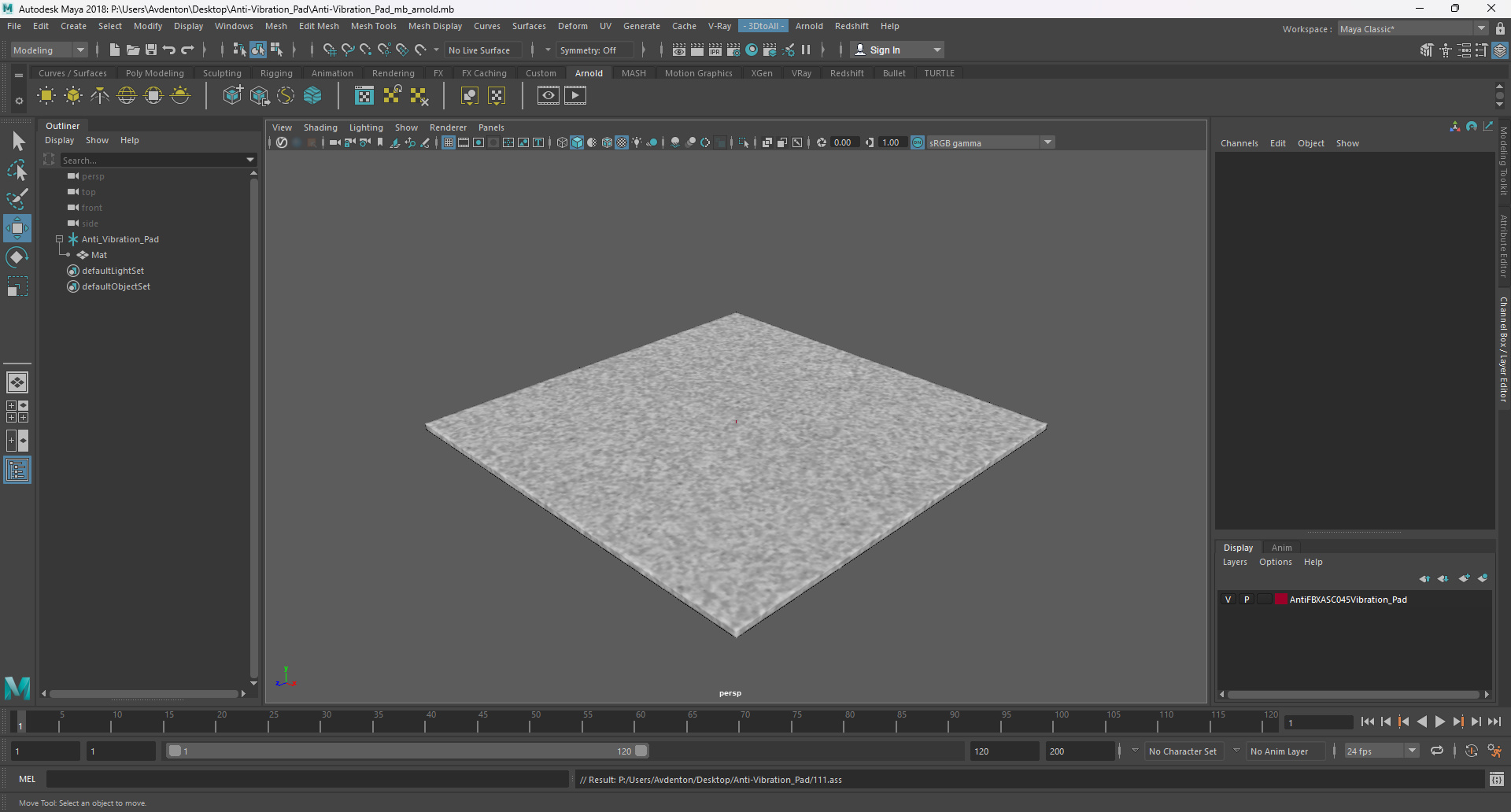This screenshot has height=812, width=1511.
Task: Open the viewport Shading menu
Action: pos(320,127)
